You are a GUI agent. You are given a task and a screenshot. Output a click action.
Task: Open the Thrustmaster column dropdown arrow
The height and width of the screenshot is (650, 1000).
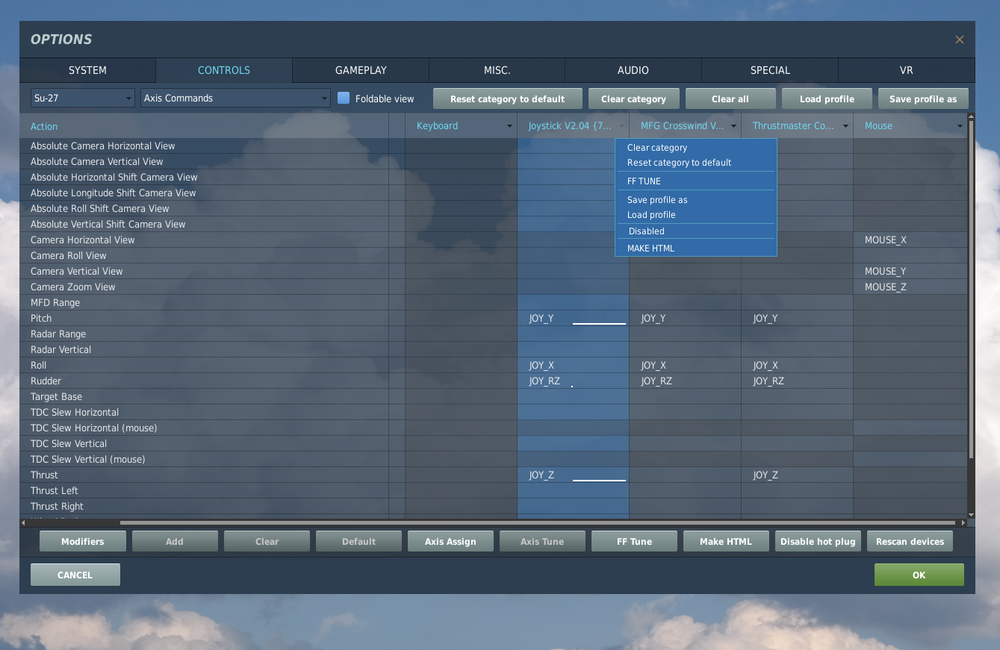[846, 126]
